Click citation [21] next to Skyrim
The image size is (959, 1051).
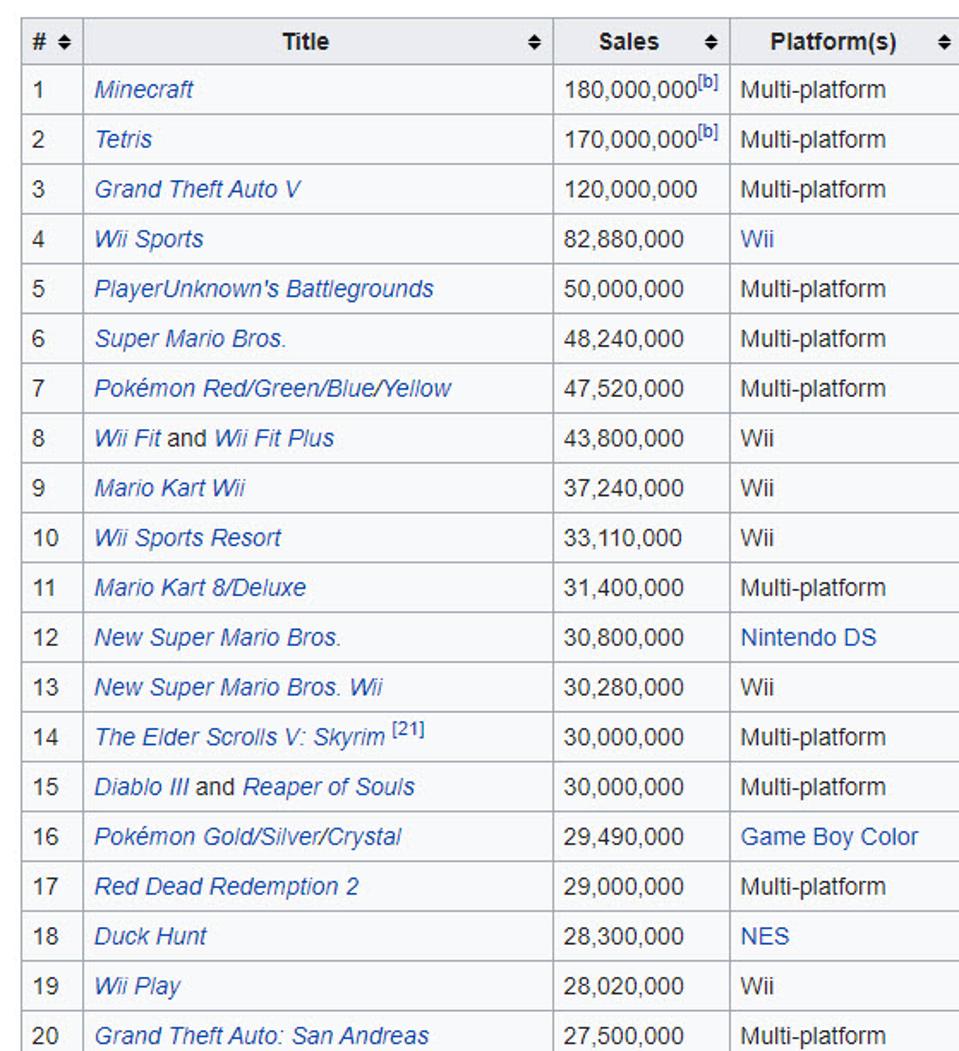pos(408,731)
